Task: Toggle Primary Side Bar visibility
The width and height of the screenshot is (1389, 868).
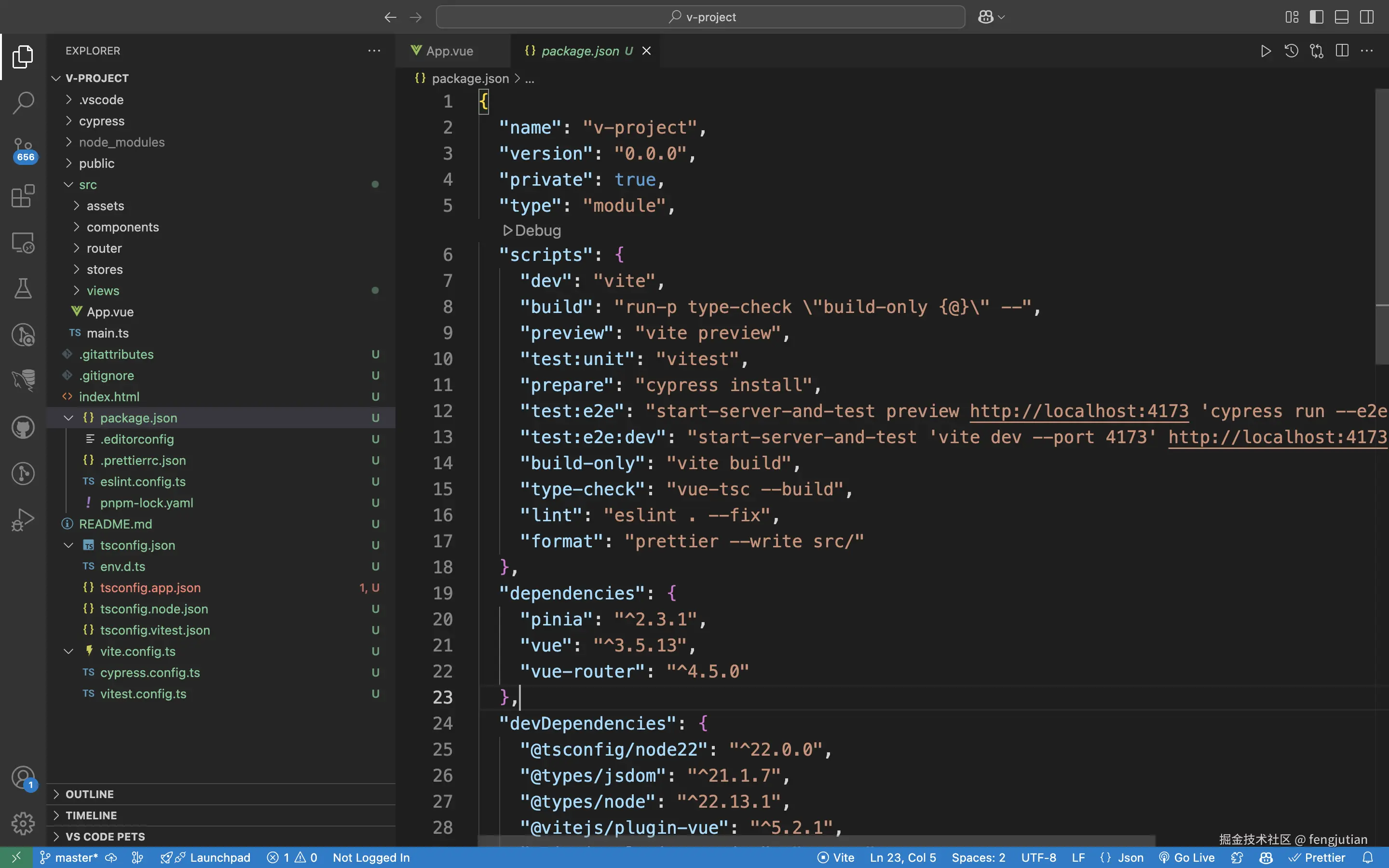Action: [x=1317, y=17]
